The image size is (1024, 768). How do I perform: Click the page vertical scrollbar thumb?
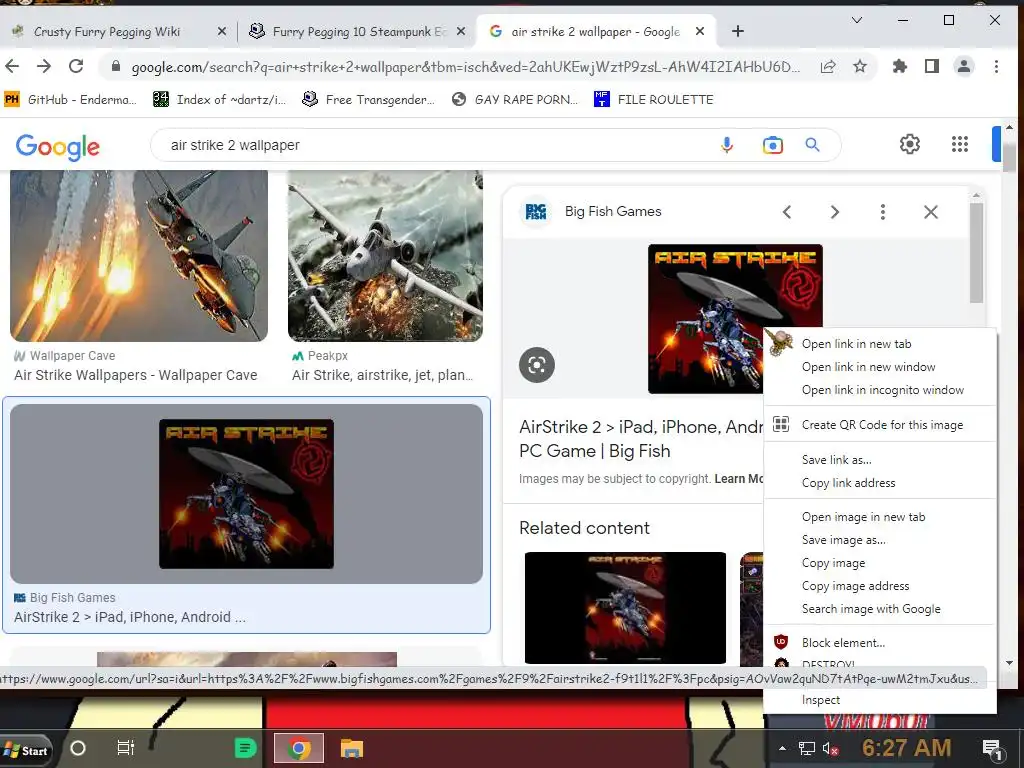point(1010,159)
